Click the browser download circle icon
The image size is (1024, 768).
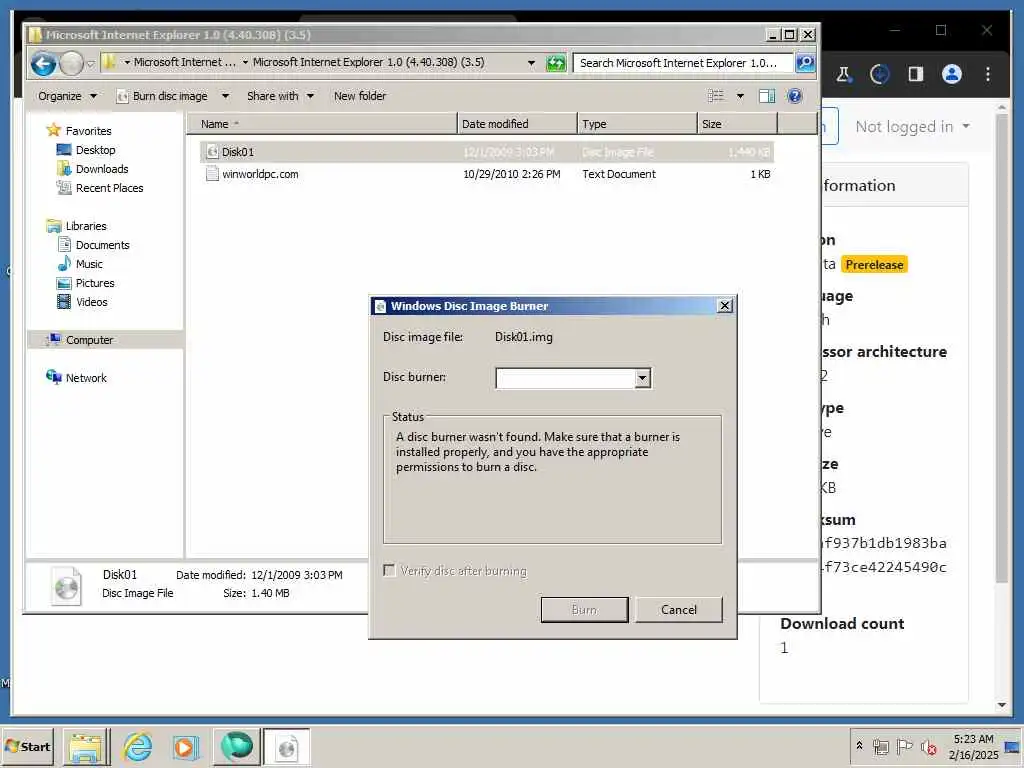pos(880,74)
